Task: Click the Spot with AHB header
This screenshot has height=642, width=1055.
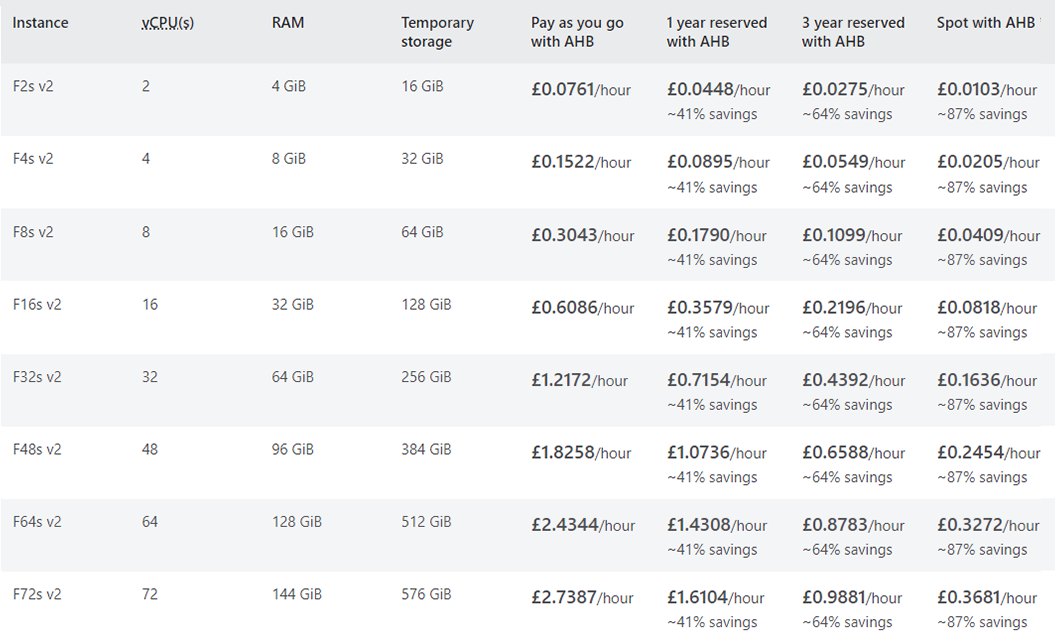Action: [x=985, y=23]
